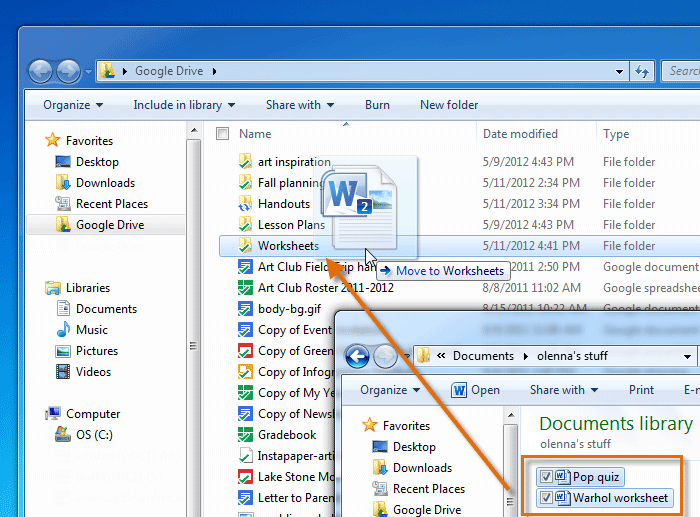Open the Share with dropdown in olenna's stuff window
700x517 pixels.
[x=564, y=390]
